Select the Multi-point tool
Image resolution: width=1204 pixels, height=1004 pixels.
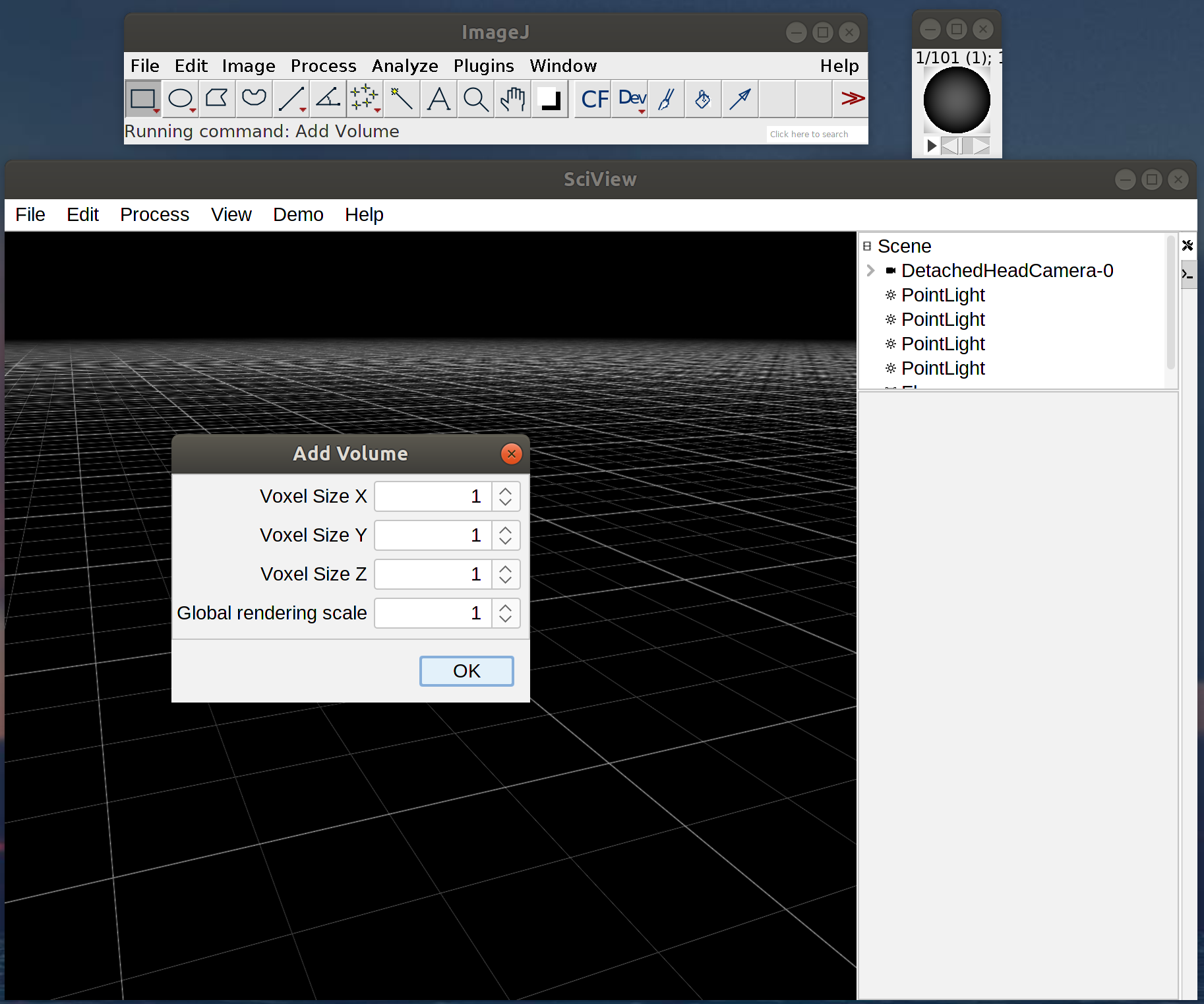(365, 99)
